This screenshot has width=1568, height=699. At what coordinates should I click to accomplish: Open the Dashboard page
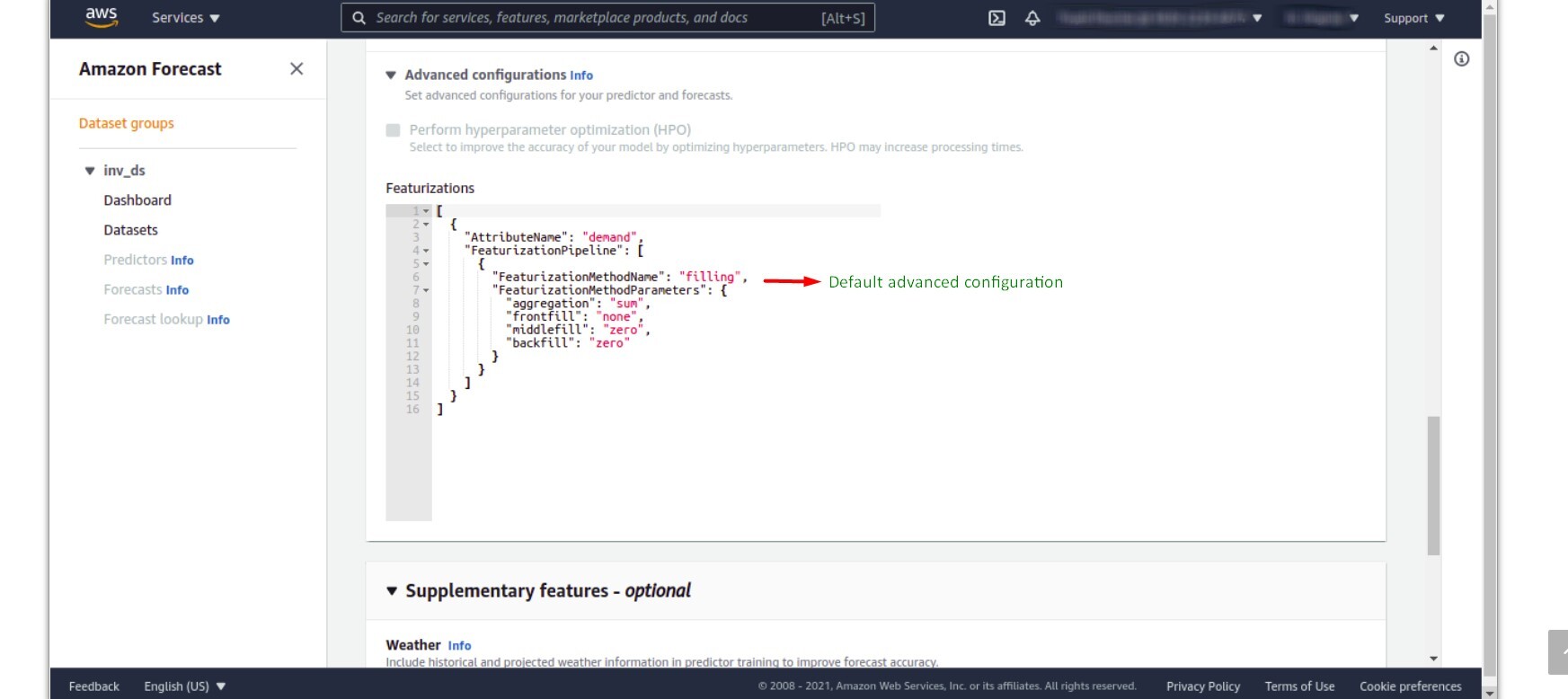click(137, 200)
